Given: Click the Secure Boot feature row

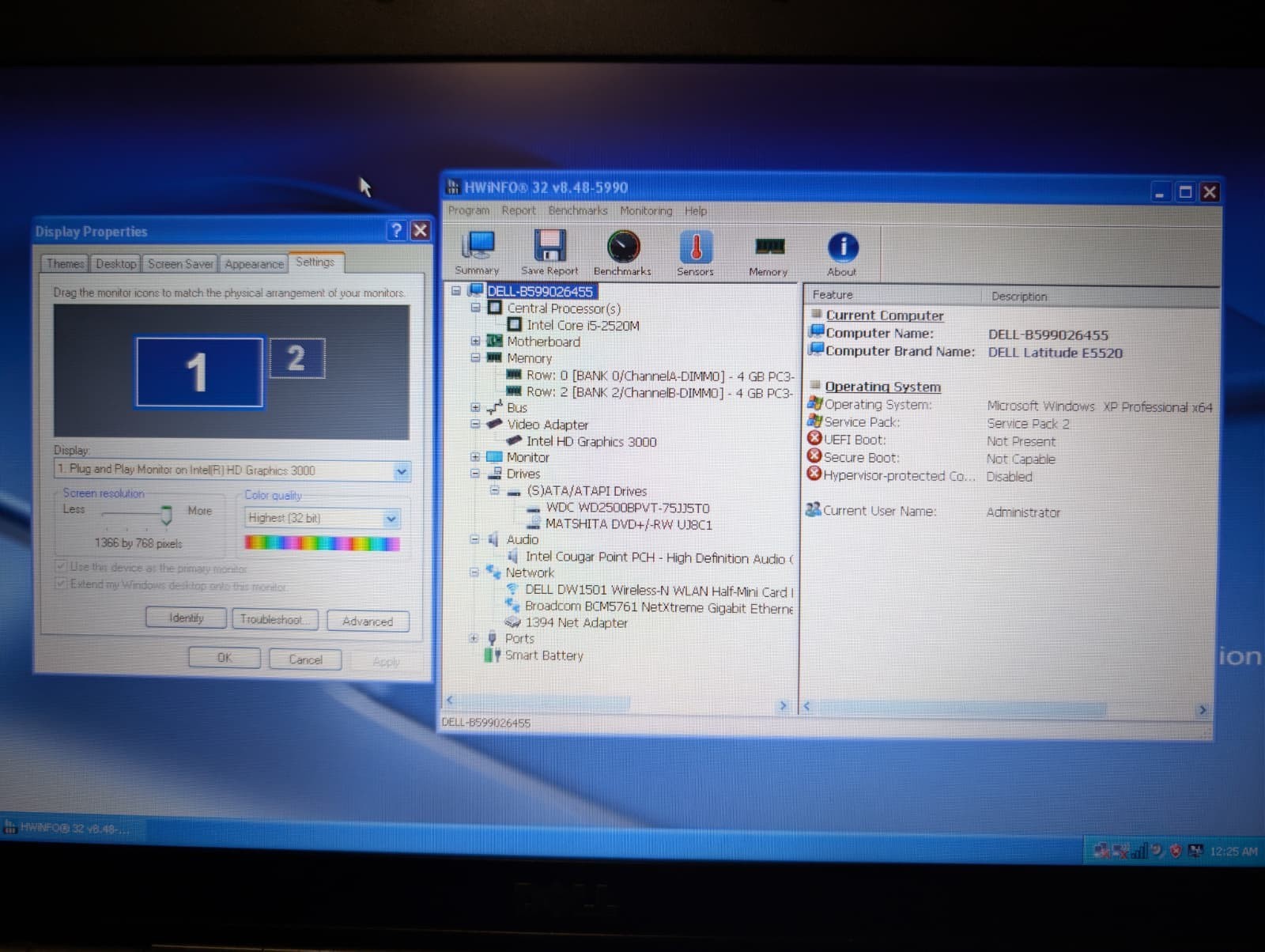Looking at the screenshot, I should coord(931,458).
